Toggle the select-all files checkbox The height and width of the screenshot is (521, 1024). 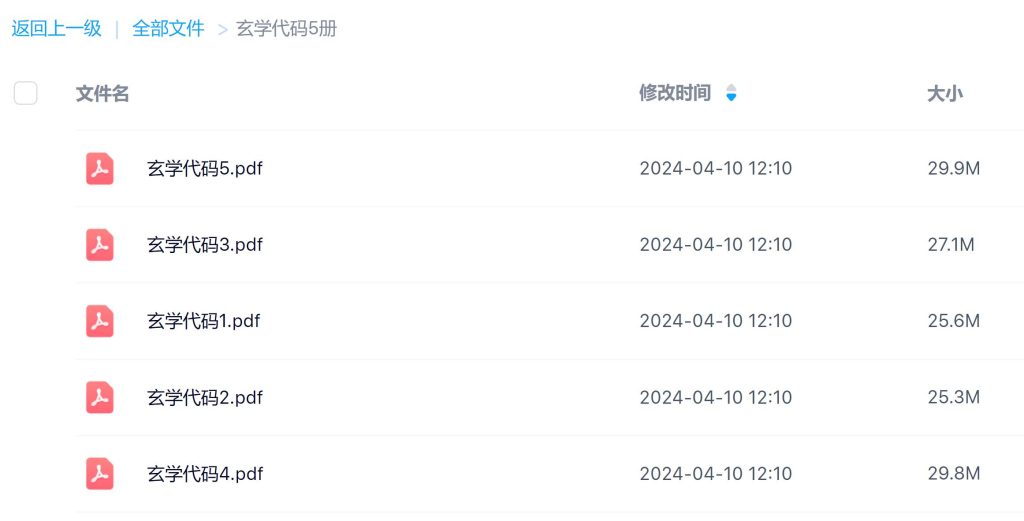(26, 94)
